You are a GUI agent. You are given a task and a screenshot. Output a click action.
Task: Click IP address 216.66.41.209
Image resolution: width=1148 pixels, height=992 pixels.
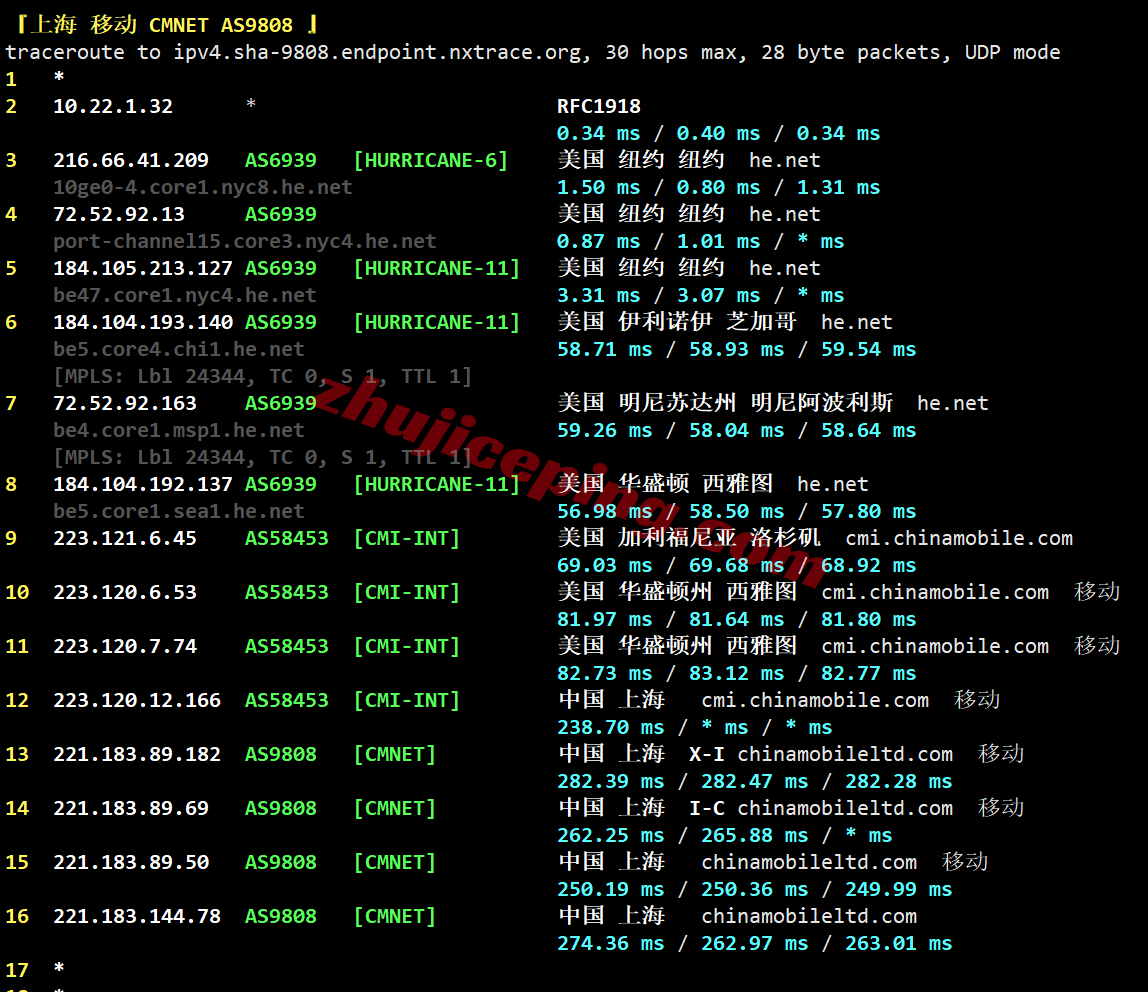click(131, 160)
